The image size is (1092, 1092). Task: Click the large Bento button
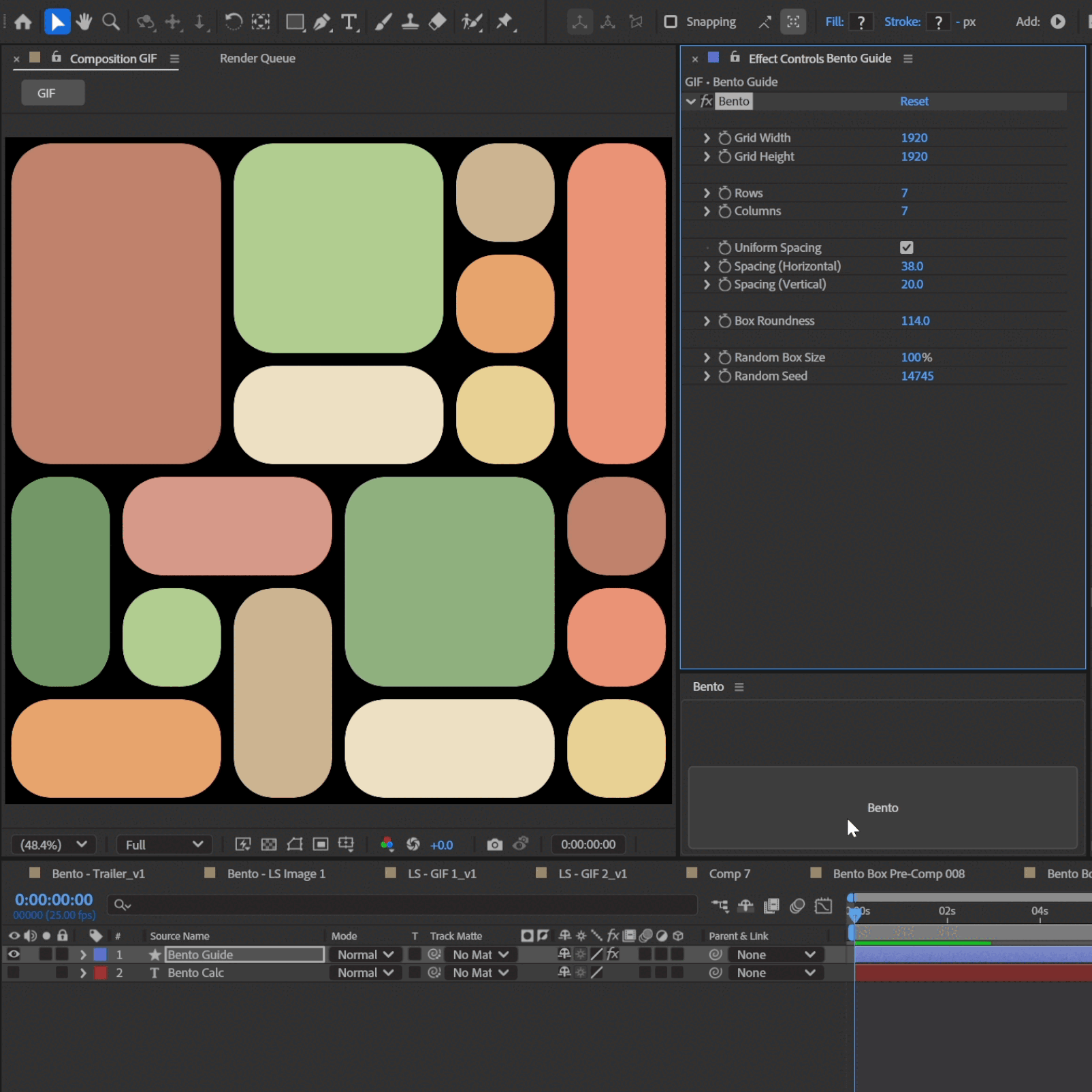click(x=883, y=808)
